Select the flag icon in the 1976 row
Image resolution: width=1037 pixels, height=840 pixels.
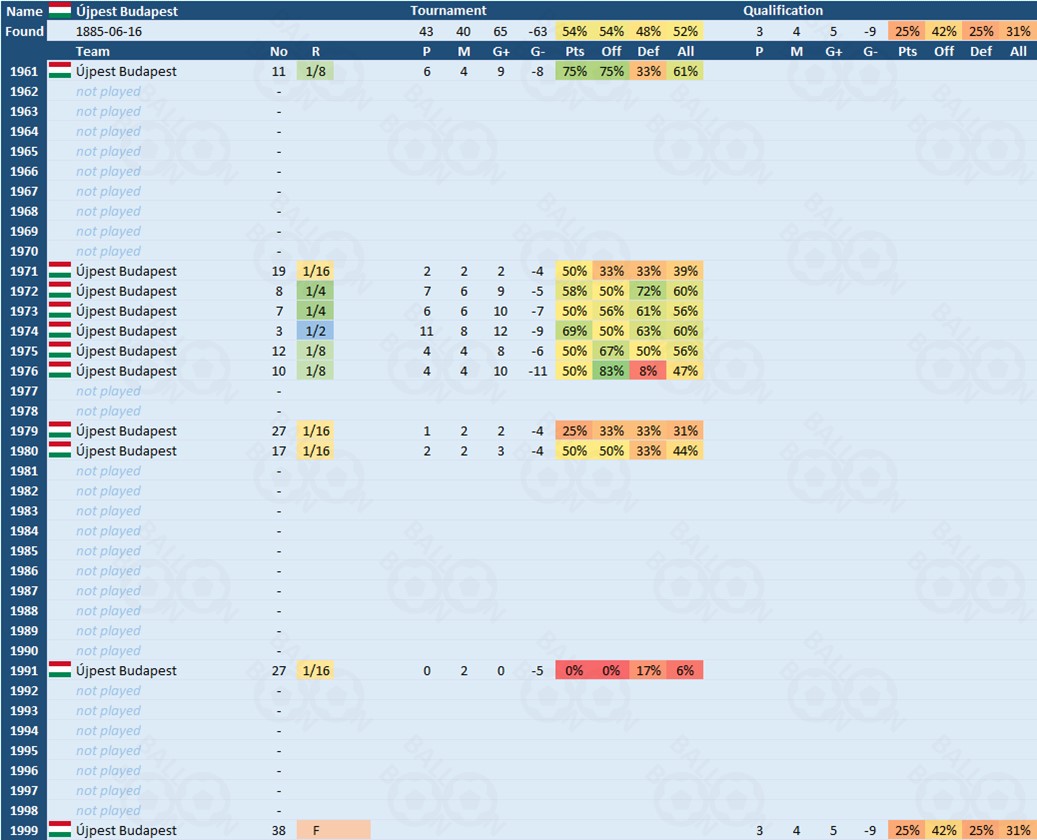[60, 371]
